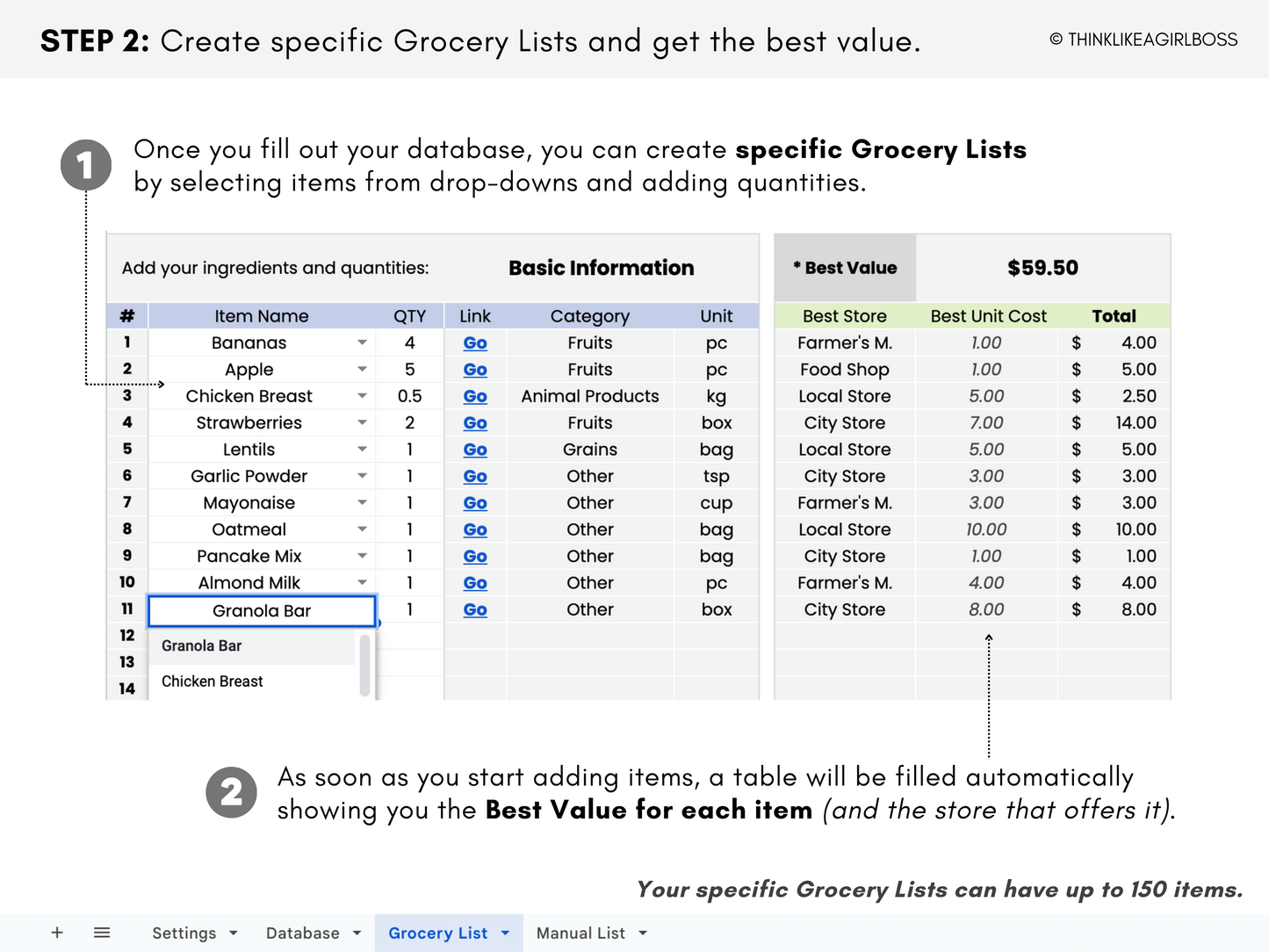
Task: Click the Granola Bar input cell
Action: tap(261, 610)
